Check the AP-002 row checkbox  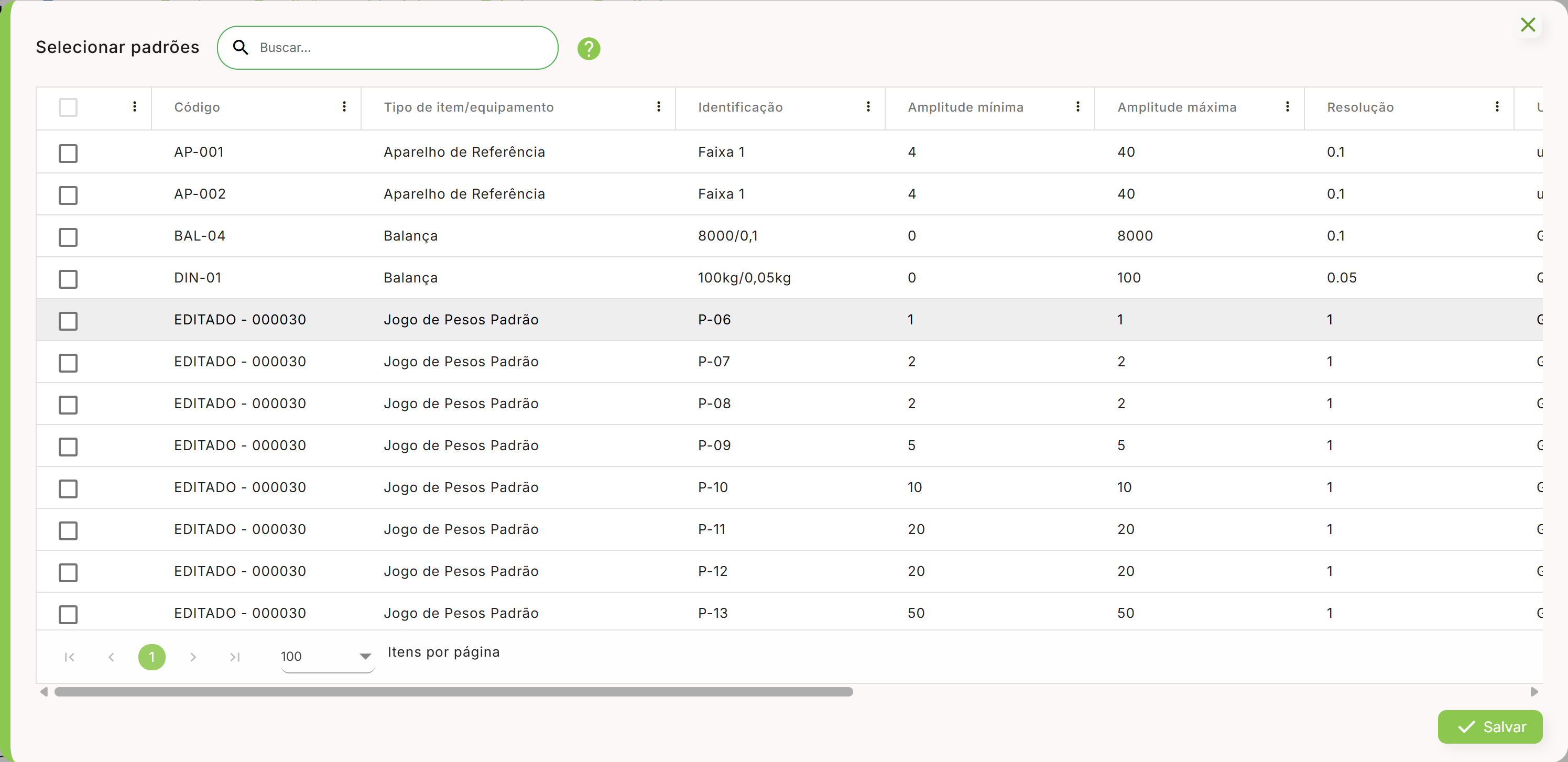point(68,195)
